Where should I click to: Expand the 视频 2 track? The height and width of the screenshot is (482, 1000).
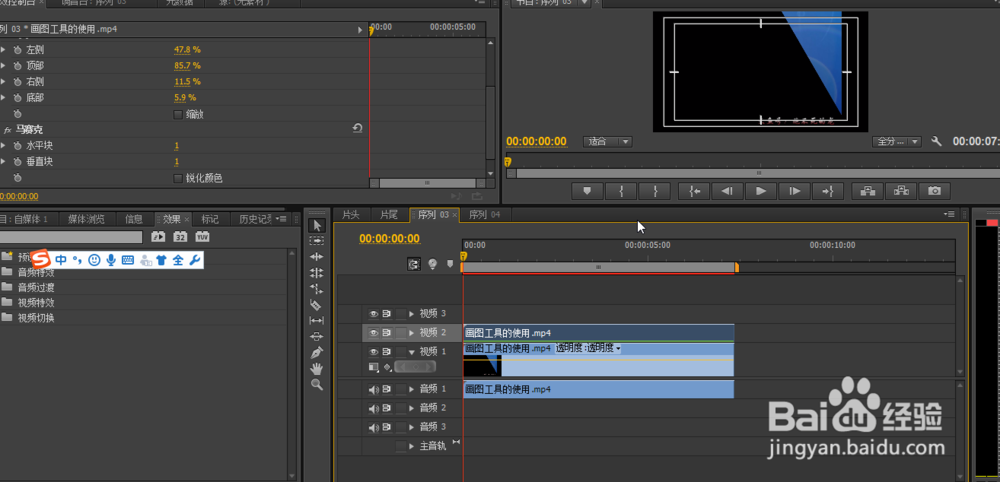click(x=411, y=333)
